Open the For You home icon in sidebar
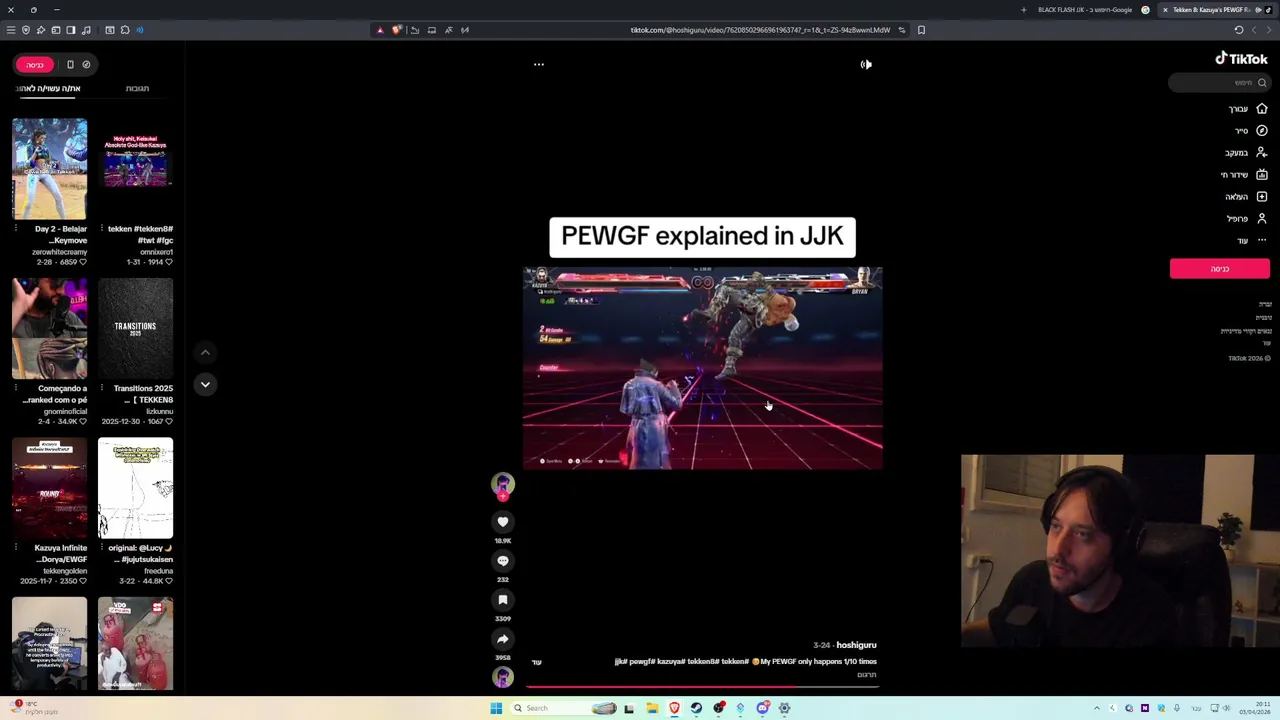 coord(1262,108)
